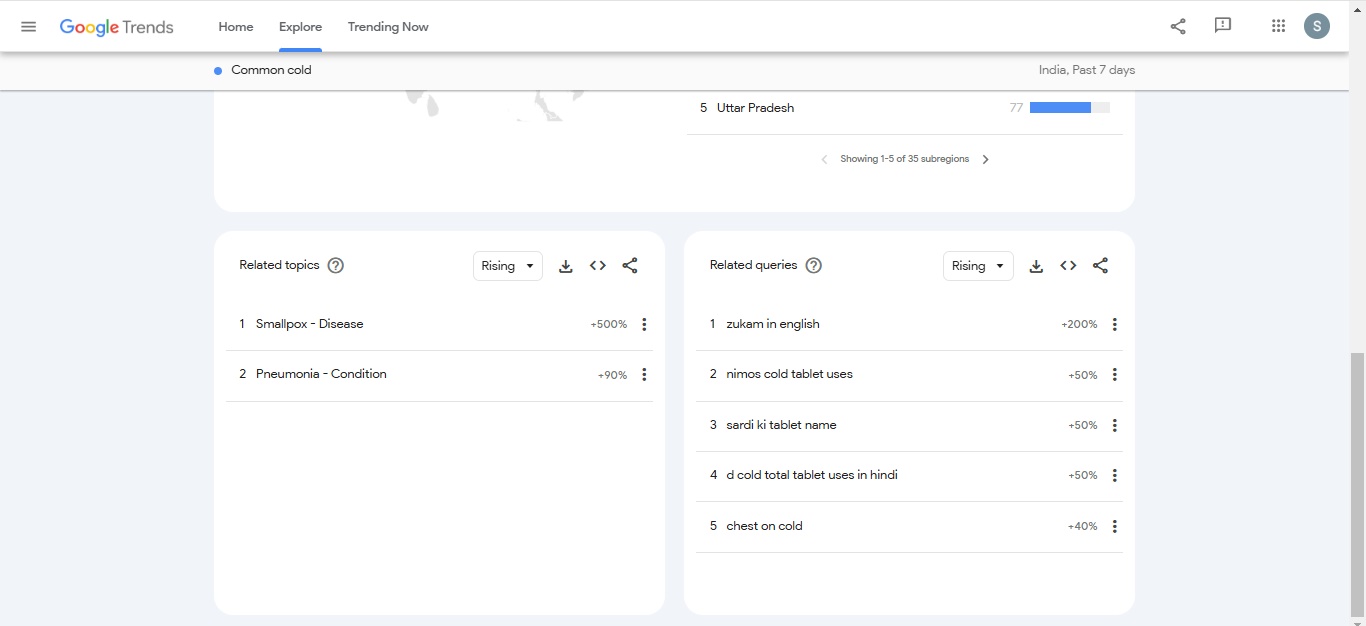
Task: Open the nimos cold tablet uses query
Action: point(789,374)
